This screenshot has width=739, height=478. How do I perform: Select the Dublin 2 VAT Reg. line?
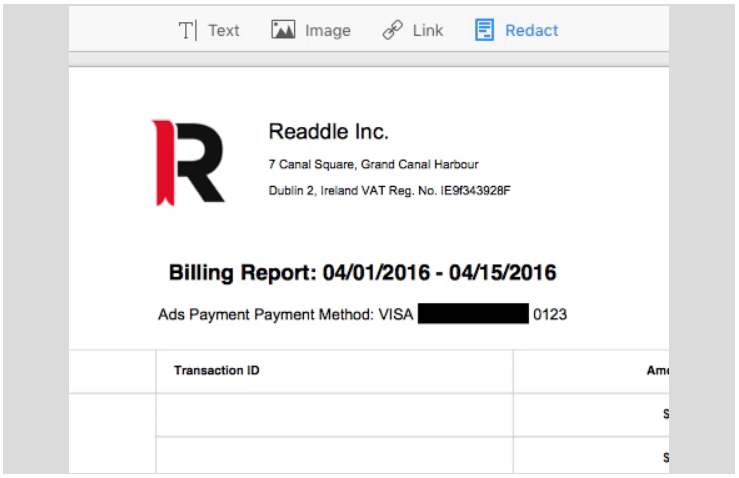[389, 190]
